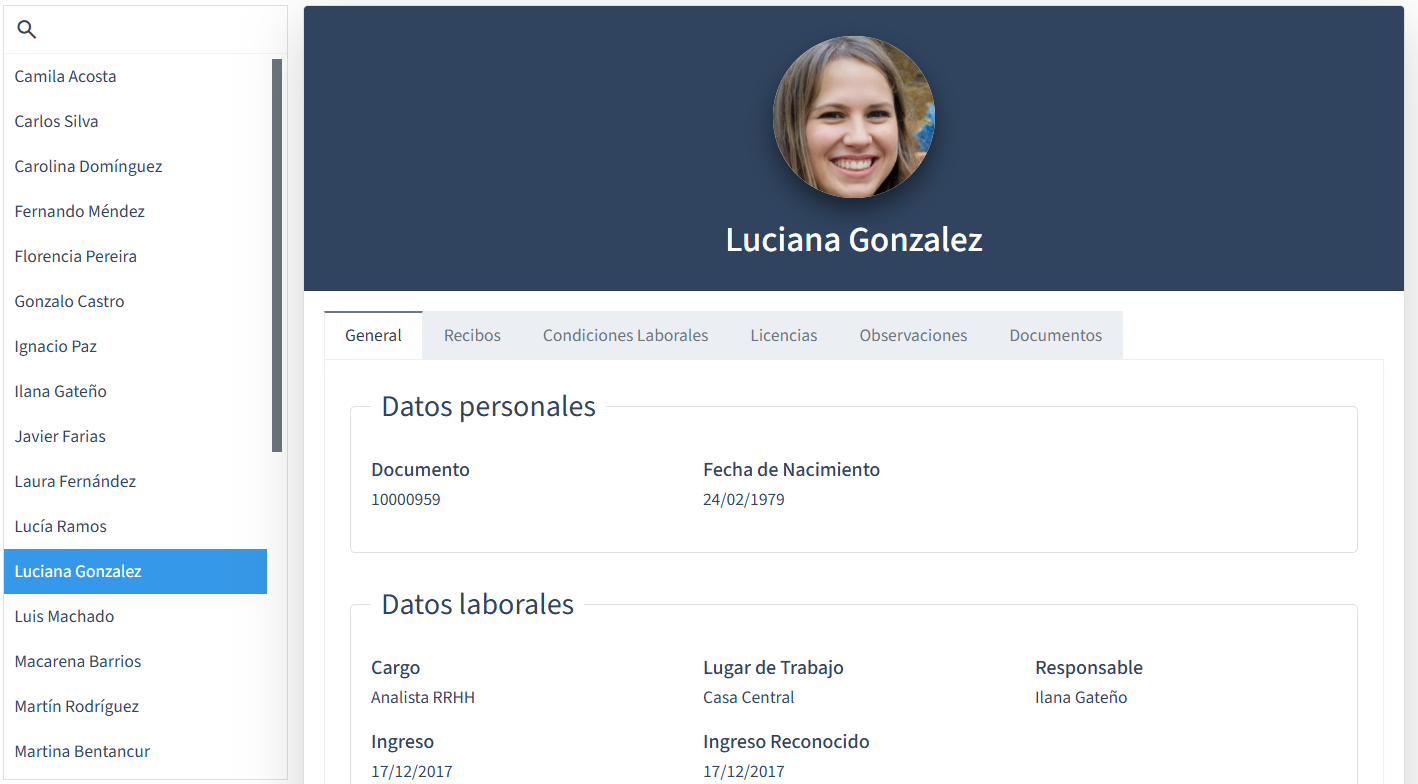Select Fernando Méndez in the sidebar
This screenshot has width=1418, height=784.
tap(79, 212)
